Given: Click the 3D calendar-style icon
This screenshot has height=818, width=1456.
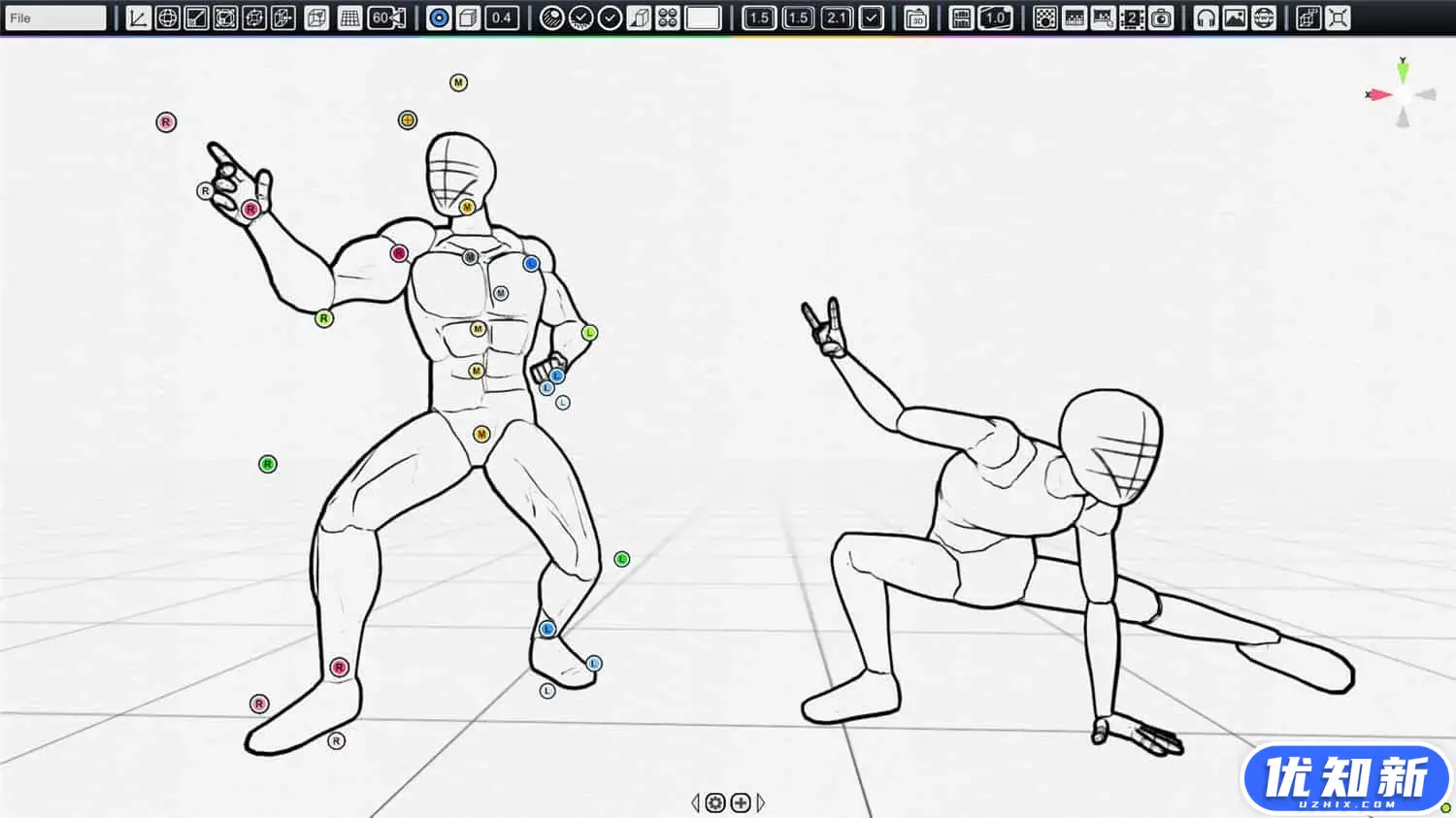Looking at the screenshot, I should coord(916,17).
